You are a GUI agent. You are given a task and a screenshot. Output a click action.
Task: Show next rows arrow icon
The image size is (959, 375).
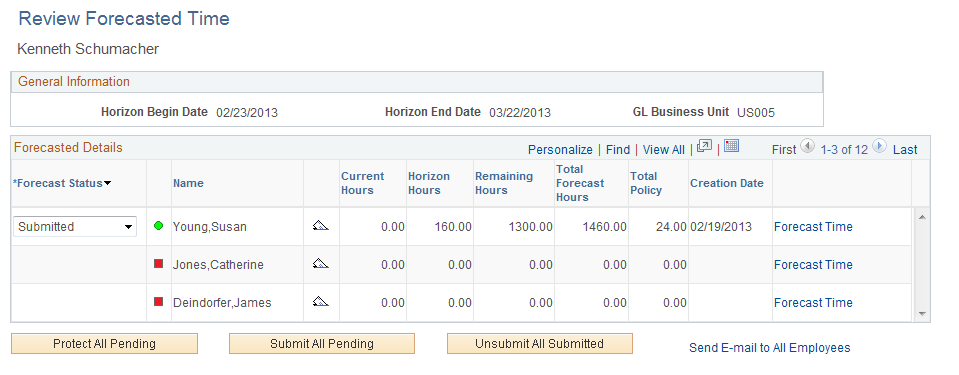pos(879,146)
